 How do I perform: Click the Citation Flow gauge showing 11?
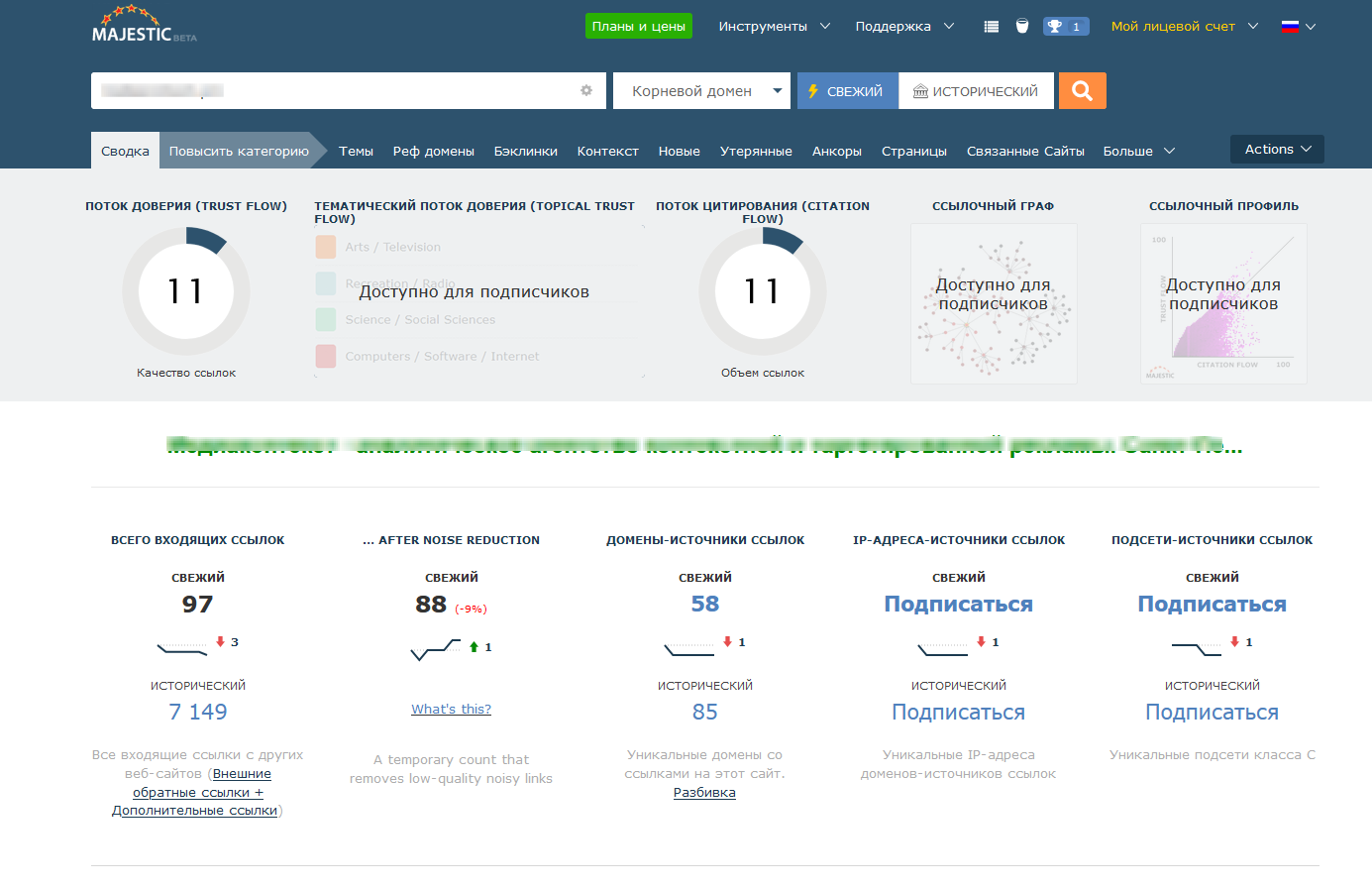(x=763, y=291)
